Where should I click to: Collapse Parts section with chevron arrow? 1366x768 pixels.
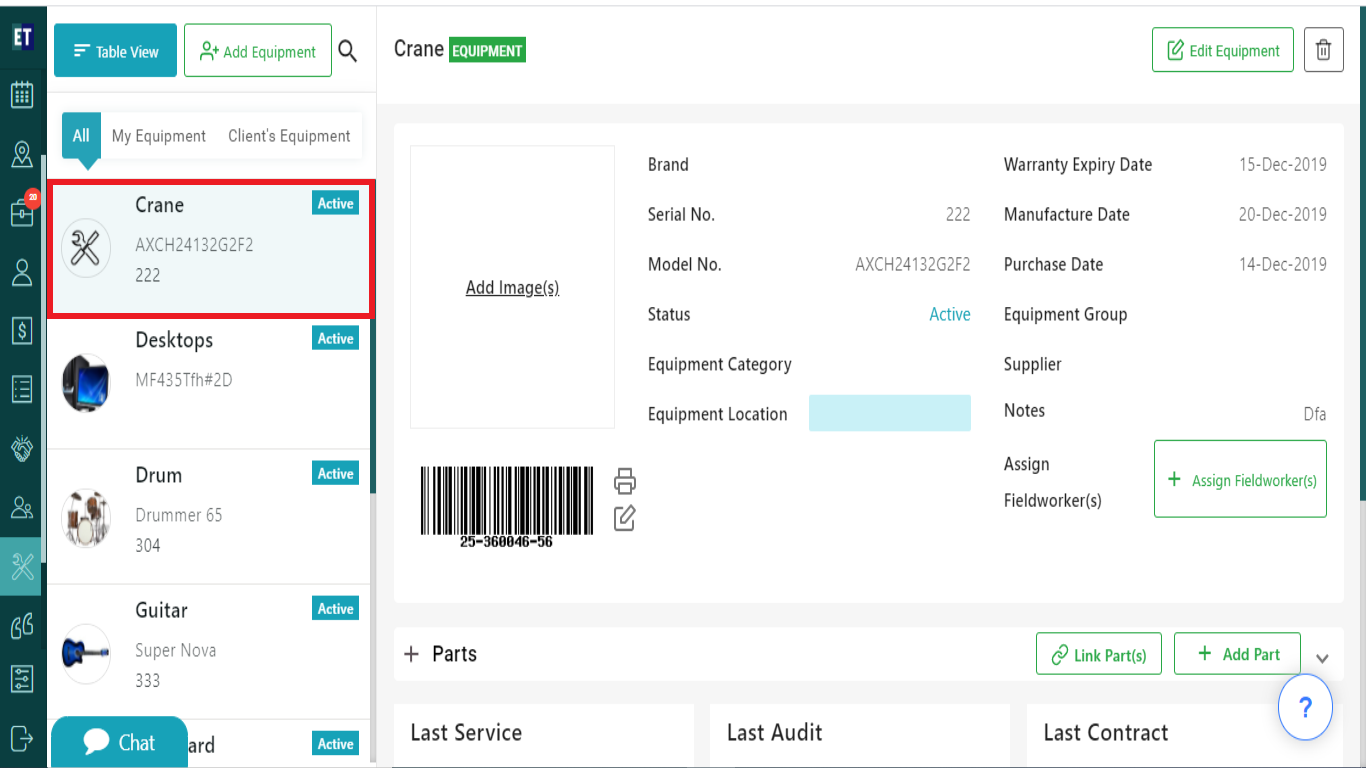coord(1322,658)
